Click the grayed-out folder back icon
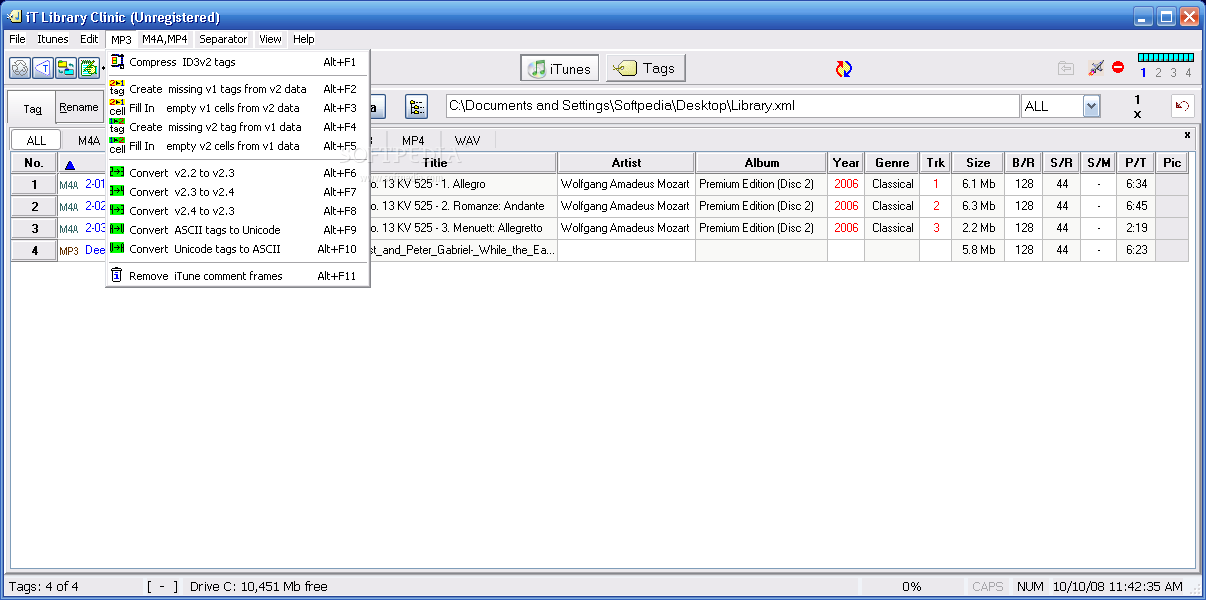The width and height of the screenshot is (1206, 600). 1066,68
